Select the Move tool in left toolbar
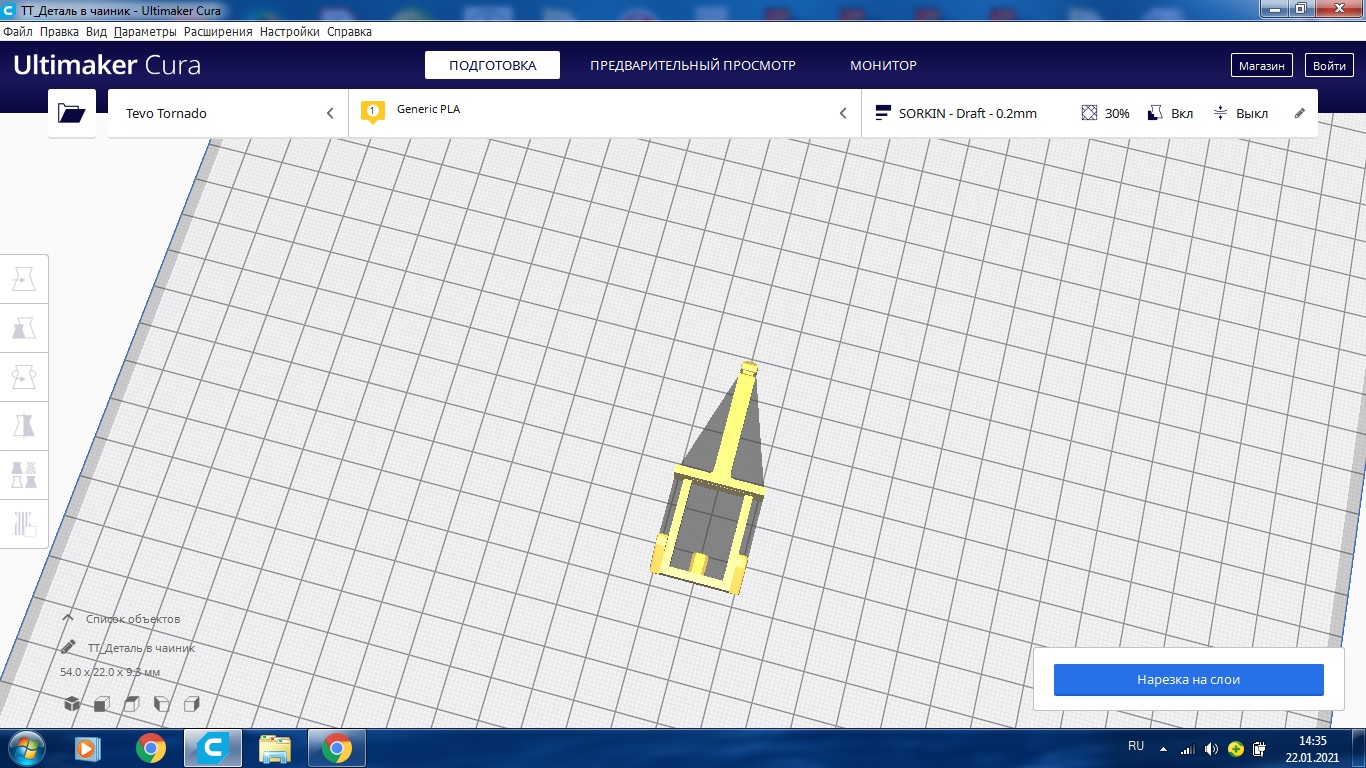Image resolution: width=1366 pixels, height=768 pixels. click(x=23, y=280)
